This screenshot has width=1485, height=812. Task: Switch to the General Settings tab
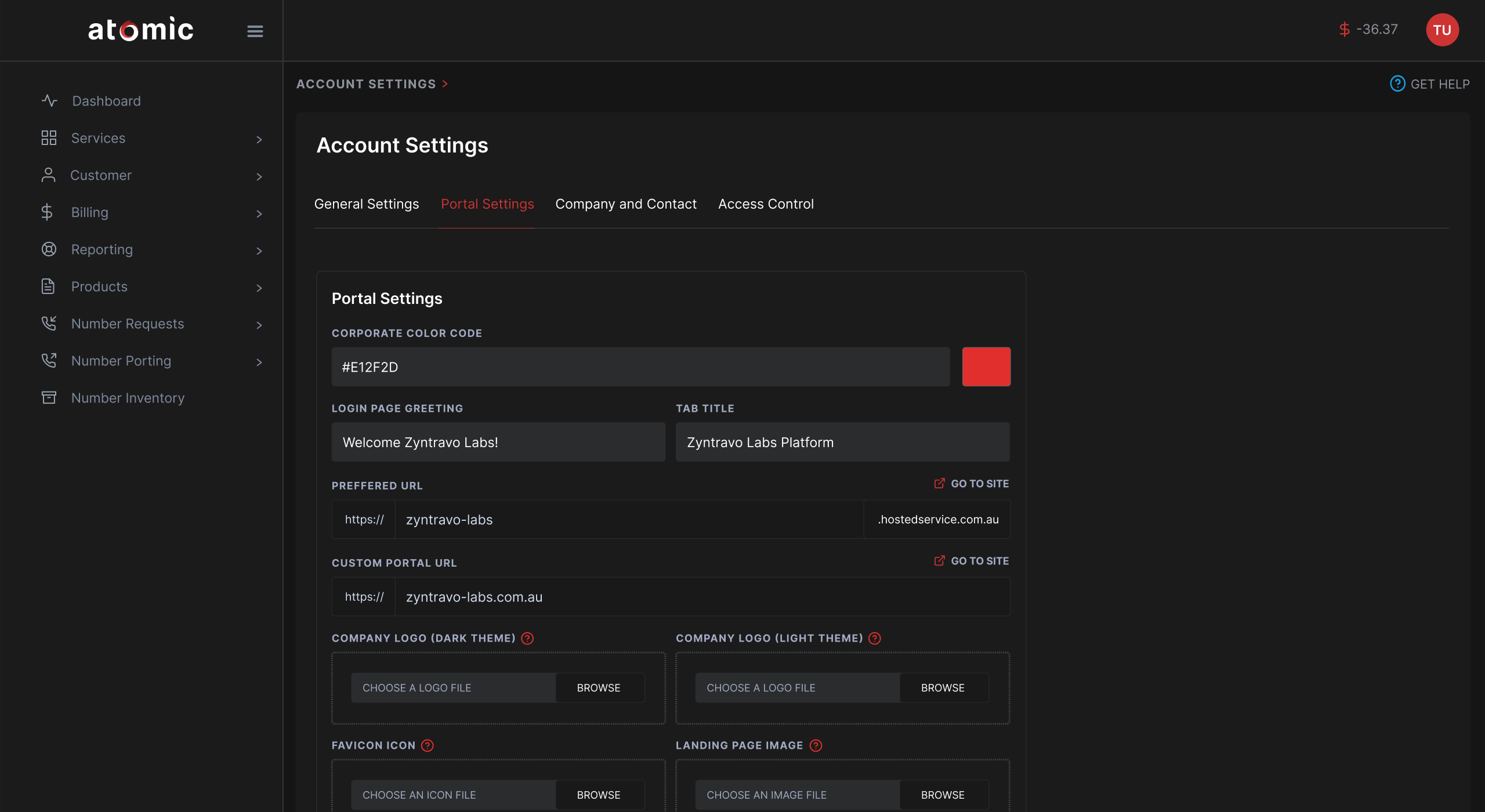pyautogui.click(x=366, y=204)
